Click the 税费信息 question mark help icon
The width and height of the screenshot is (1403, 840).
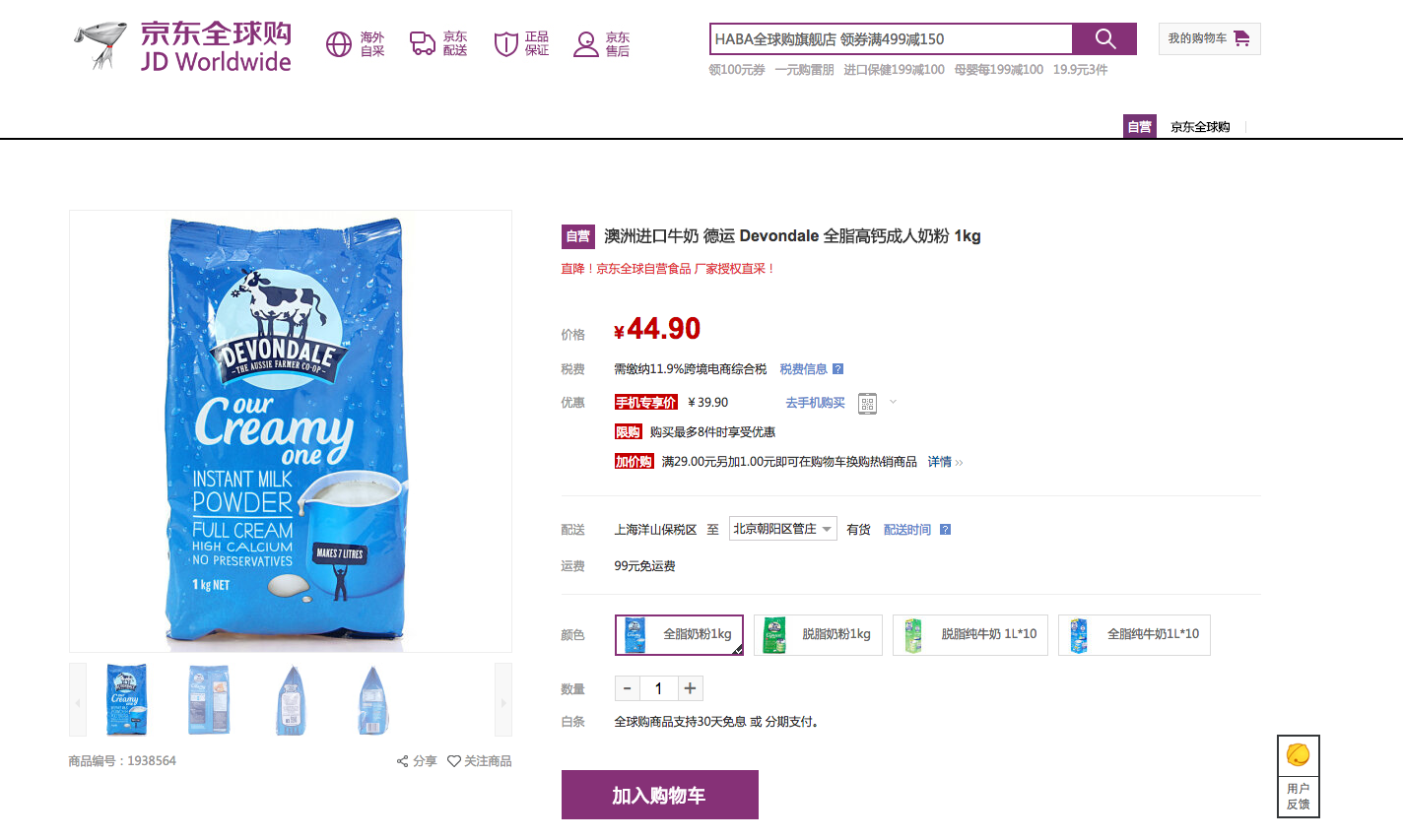[x=838, y=369]
